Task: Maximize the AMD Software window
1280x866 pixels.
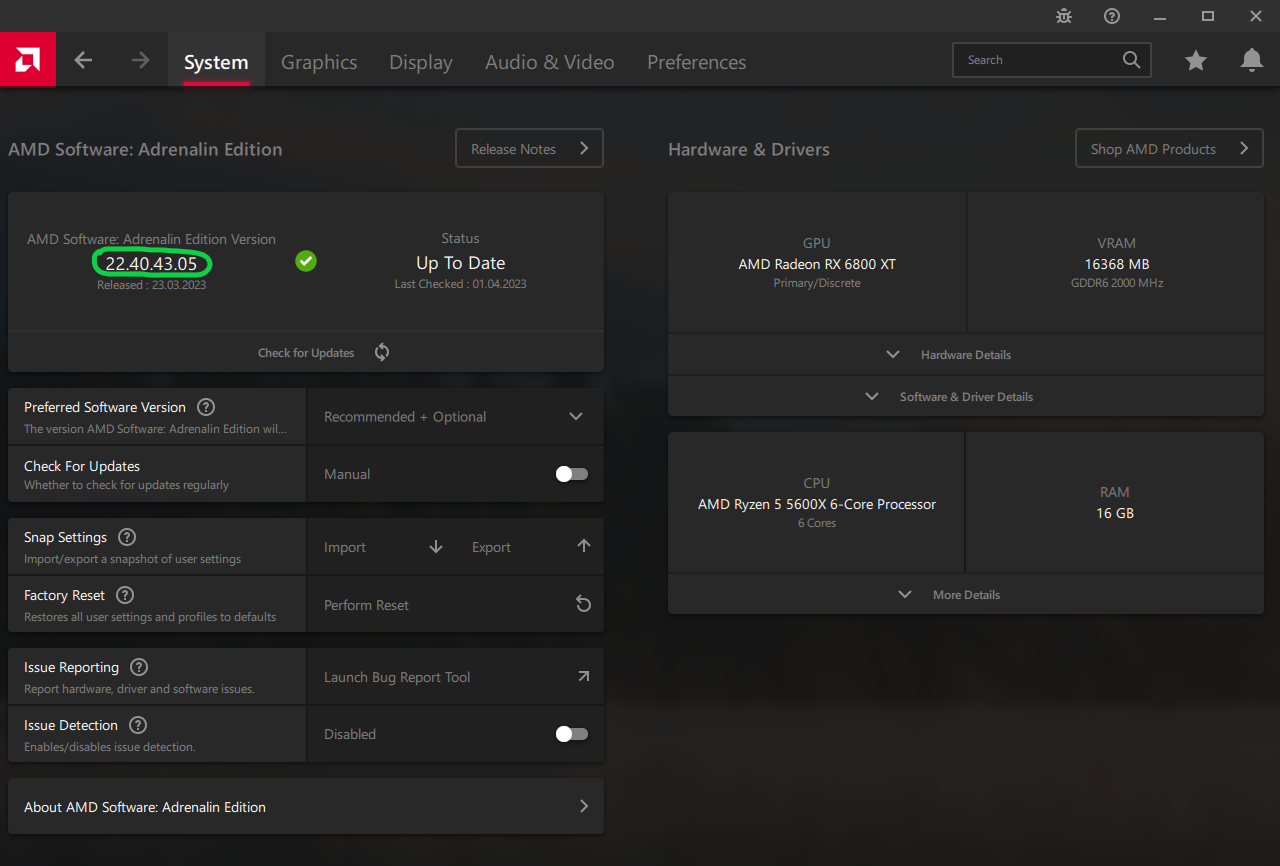Action: point(1208,16)
